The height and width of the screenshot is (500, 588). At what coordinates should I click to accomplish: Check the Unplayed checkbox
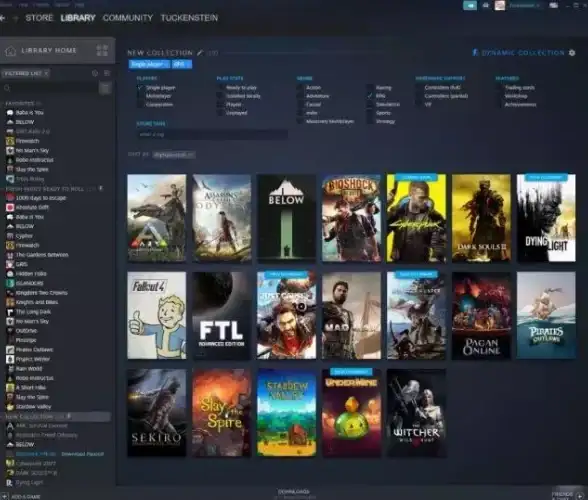click(220, 113)
